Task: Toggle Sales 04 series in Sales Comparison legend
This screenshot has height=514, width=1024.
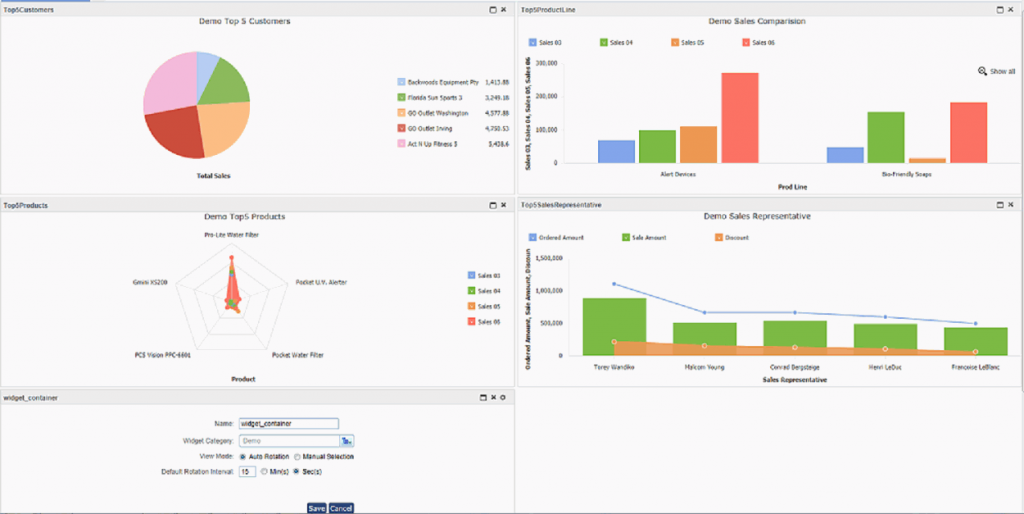Action: pos(603,42)
